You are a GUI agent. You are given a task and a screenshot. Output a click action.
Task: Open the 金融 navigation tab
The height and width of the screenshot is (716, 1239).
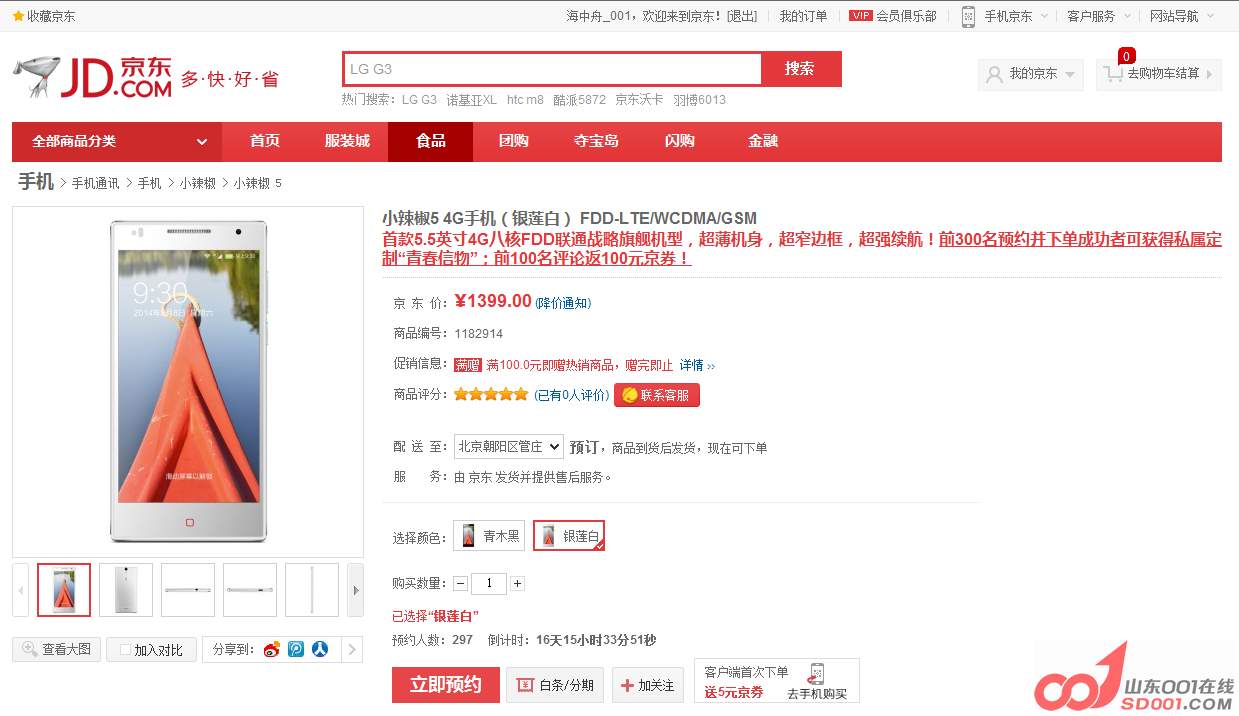click(x=763, y=141)
